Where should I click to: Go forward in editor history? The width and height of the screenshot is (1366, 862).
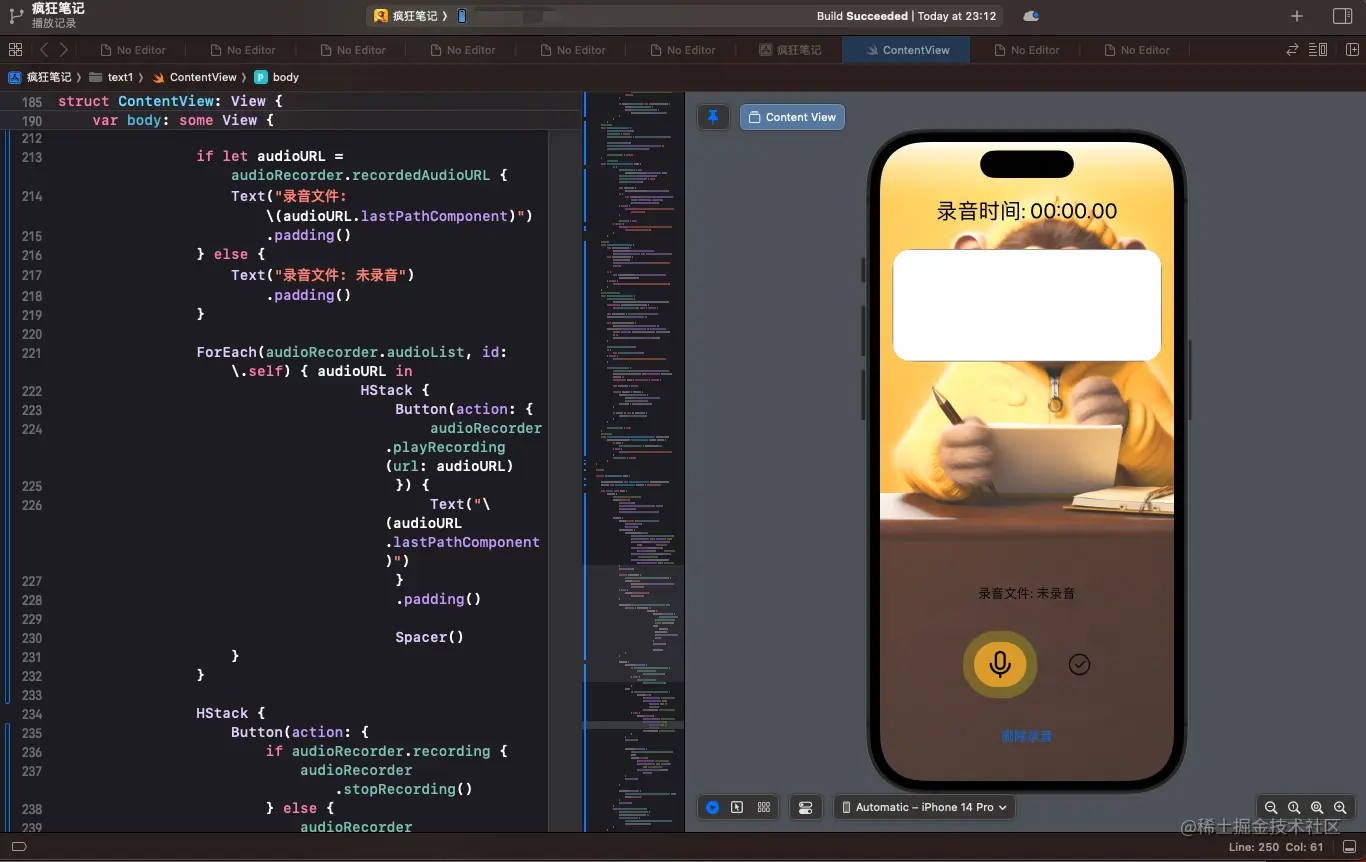pyautogui.click(x=64, y=49)
